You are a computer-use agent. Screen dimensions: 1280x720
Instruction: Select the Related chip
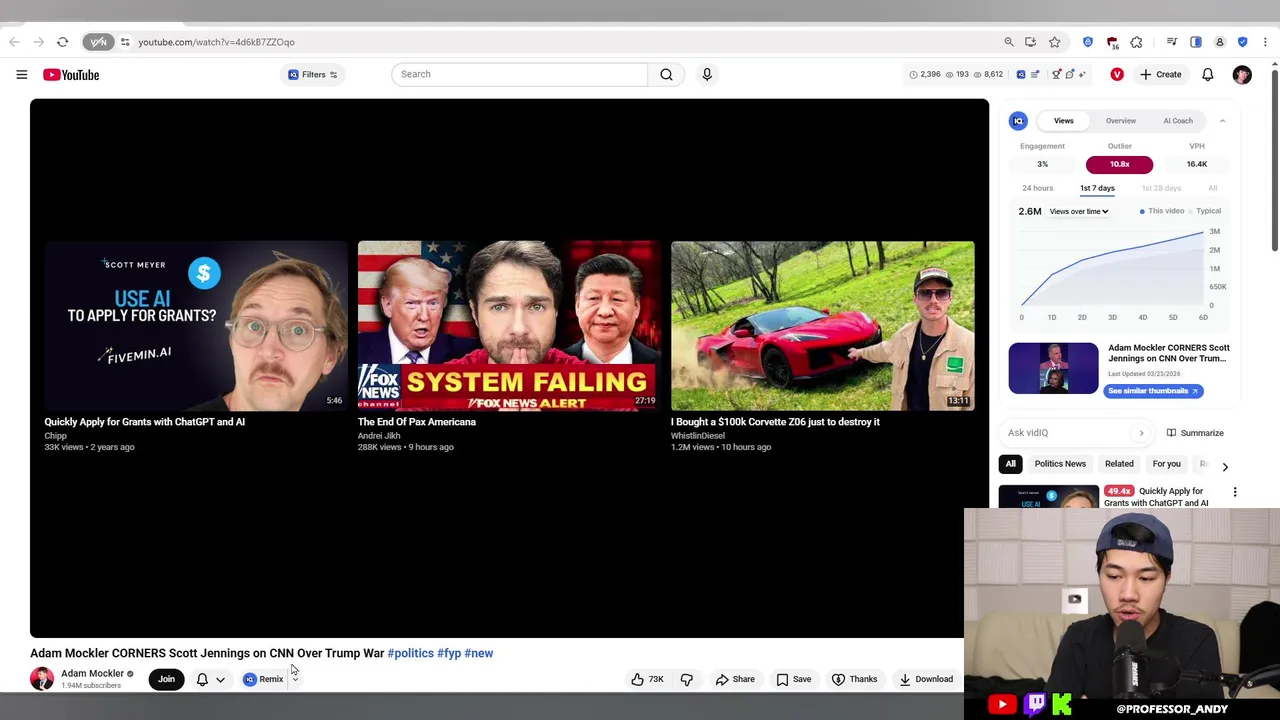[x=1119, y=464]
